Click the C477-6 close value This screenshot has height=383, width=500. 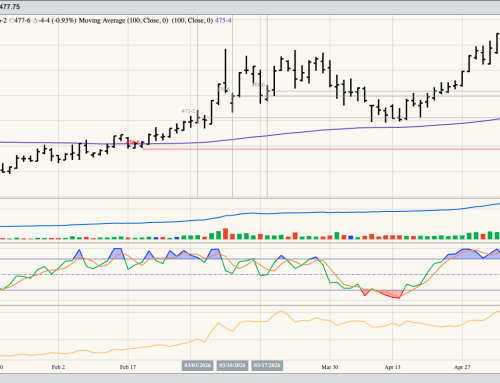[x=19, y=20]
